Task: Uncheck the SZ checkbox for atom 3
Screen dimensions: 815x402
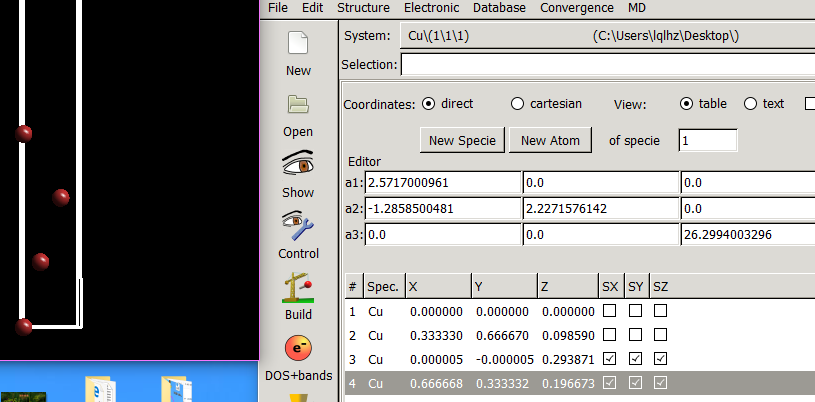Action: [x=660, y=359]
